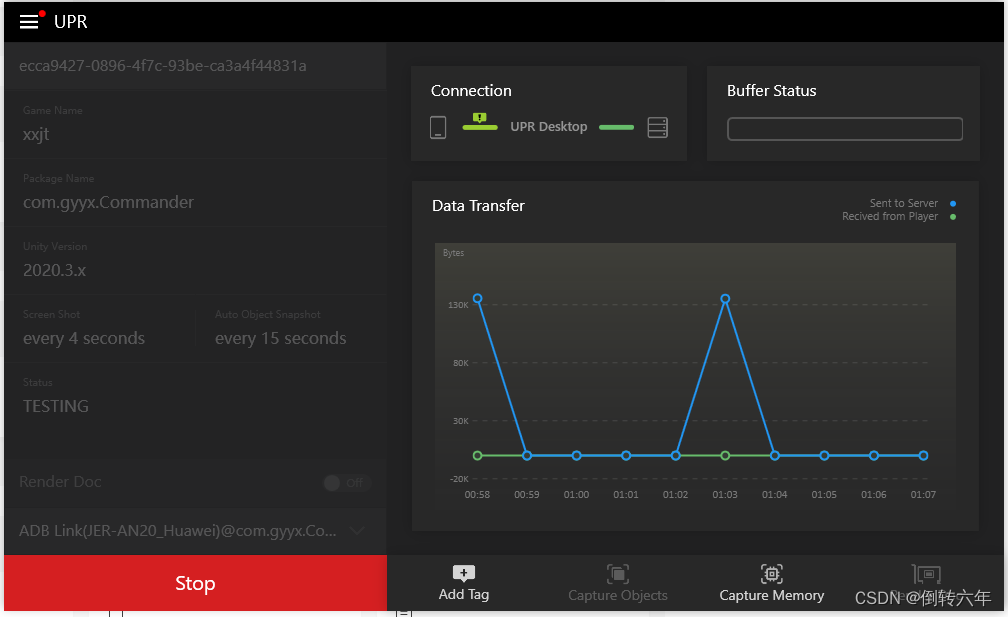Image resolution: width=1008 pixels, height=617 pixels.
Task: Click the blue data point at 01:00
Action: (x=577, y=456)
